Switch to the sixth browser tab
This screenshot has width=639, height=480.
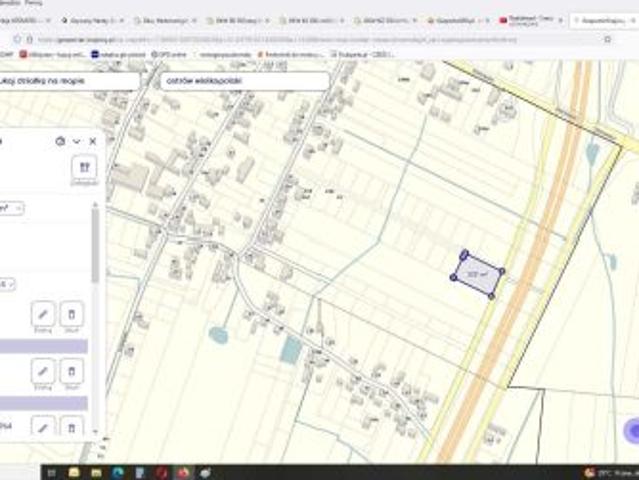[x=385, y=20]
